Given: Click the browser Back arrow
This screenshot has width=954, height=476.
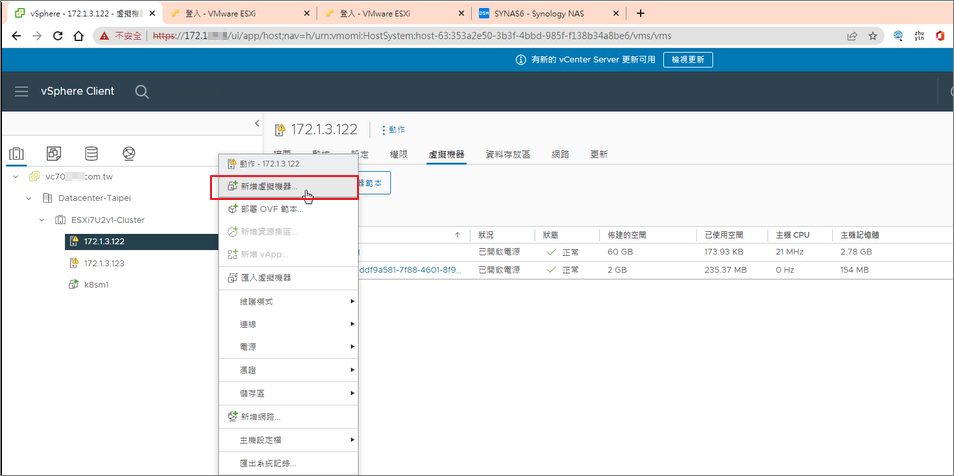Looking at the screenshot, I should (x=16, y=36).
